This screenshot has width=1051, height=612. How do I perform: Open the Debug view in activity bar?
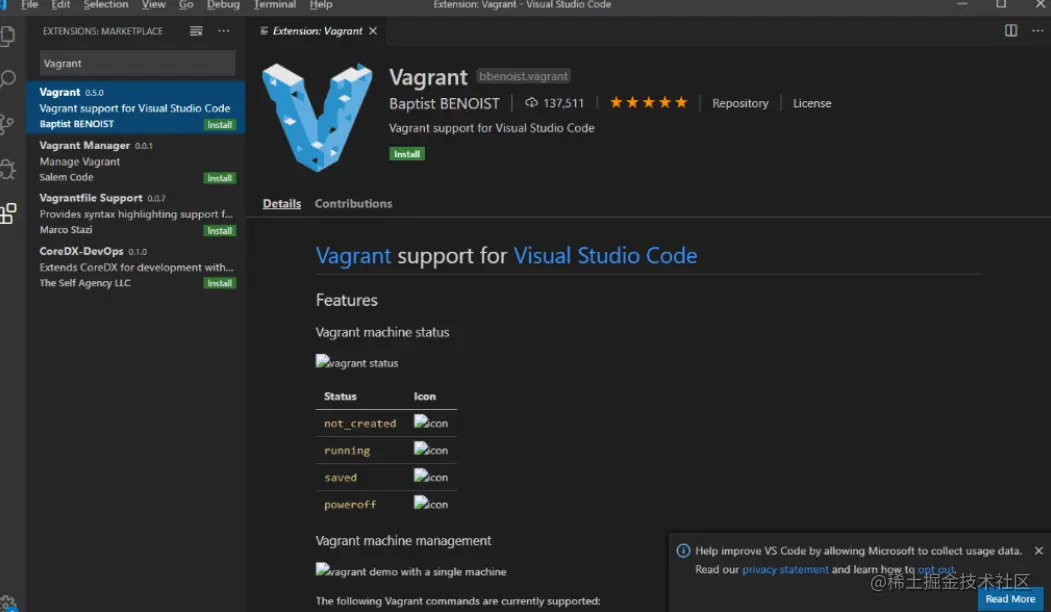point(8,168)
